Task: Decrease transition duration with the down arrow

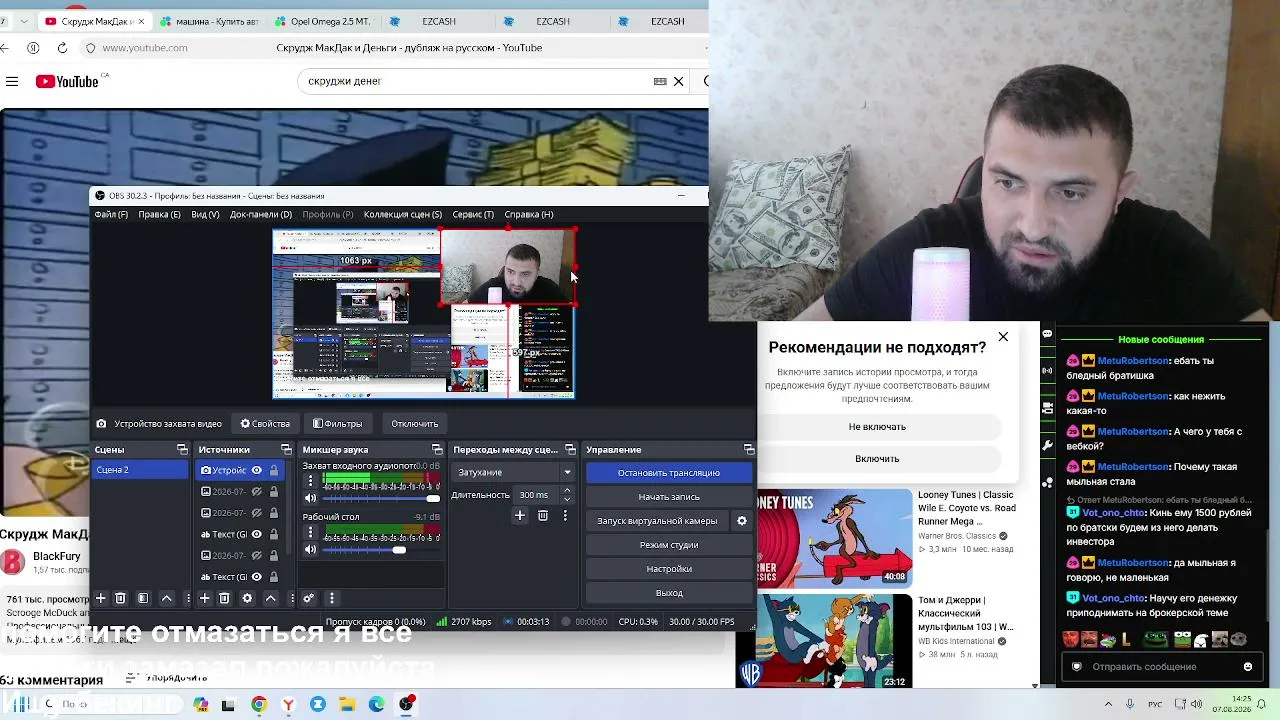Action: pyautogui.click(x=567, y=498)
